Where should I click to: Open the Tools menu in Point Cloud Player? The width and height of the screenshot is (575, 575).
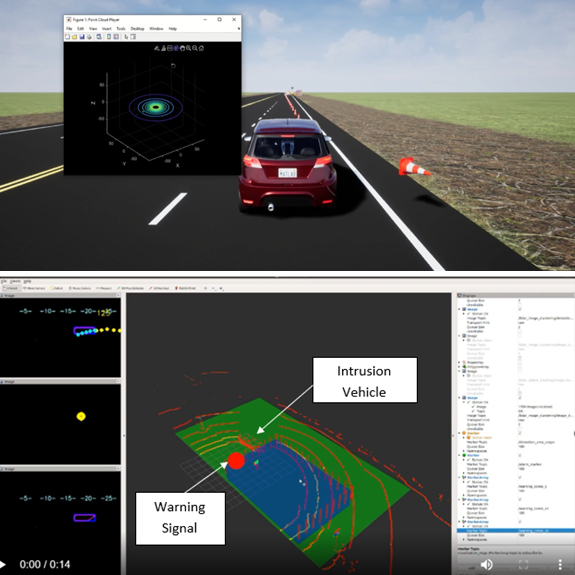[x=121, y=29]
